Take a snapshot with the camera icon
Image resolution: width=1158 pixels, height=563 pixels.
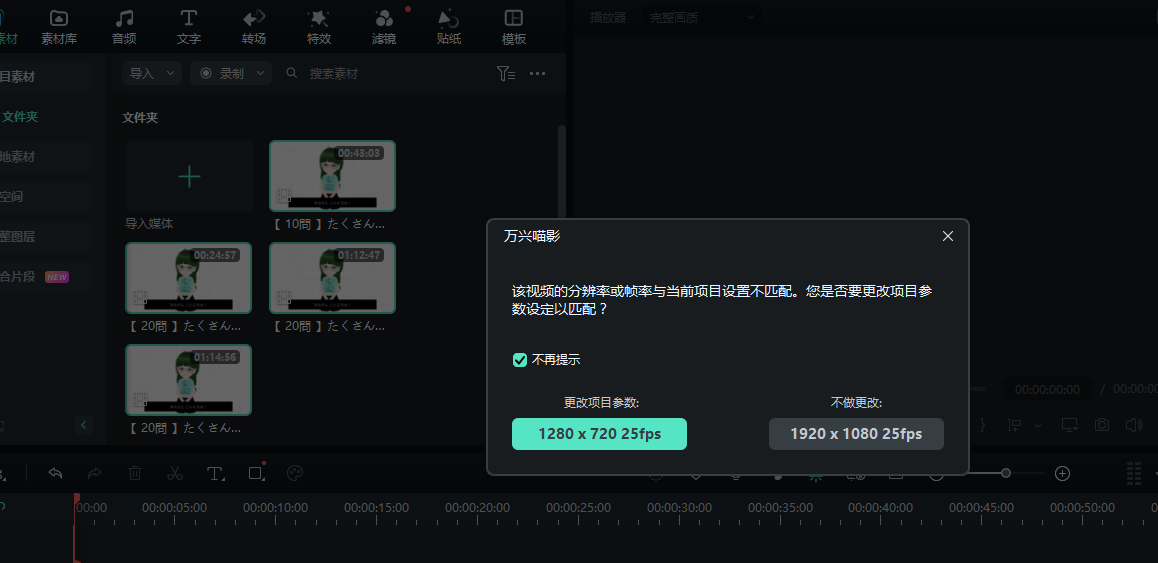(1102, 425)
